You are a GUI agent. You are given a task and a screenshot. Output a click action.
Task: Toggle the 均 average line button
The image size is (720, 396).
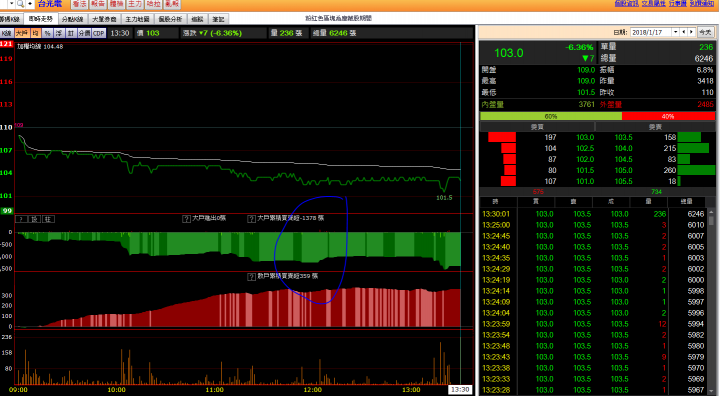pyautogui.click(x=35, y=33)
